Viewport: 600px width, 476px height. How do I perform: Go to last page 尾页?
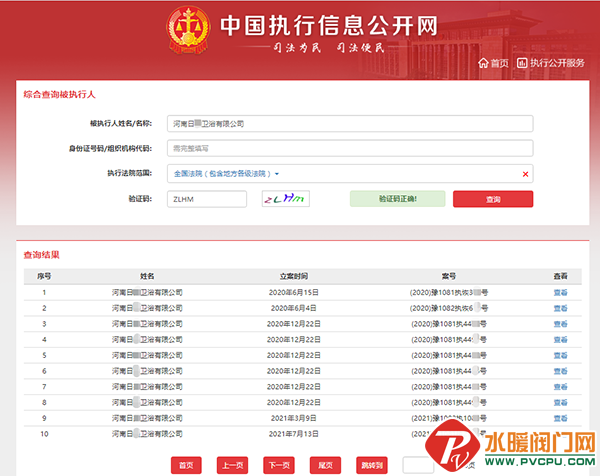click(x=325, y=465)
